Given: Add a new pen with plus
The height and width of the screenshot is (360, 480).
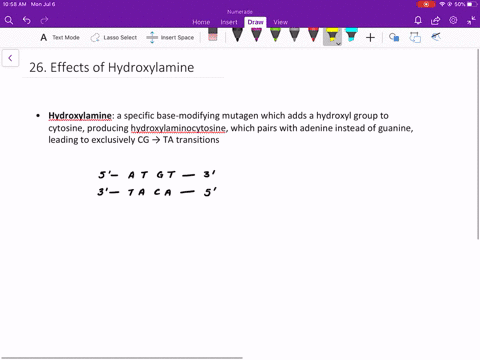Looking at the screenshot, I should [x=370, y=38].
